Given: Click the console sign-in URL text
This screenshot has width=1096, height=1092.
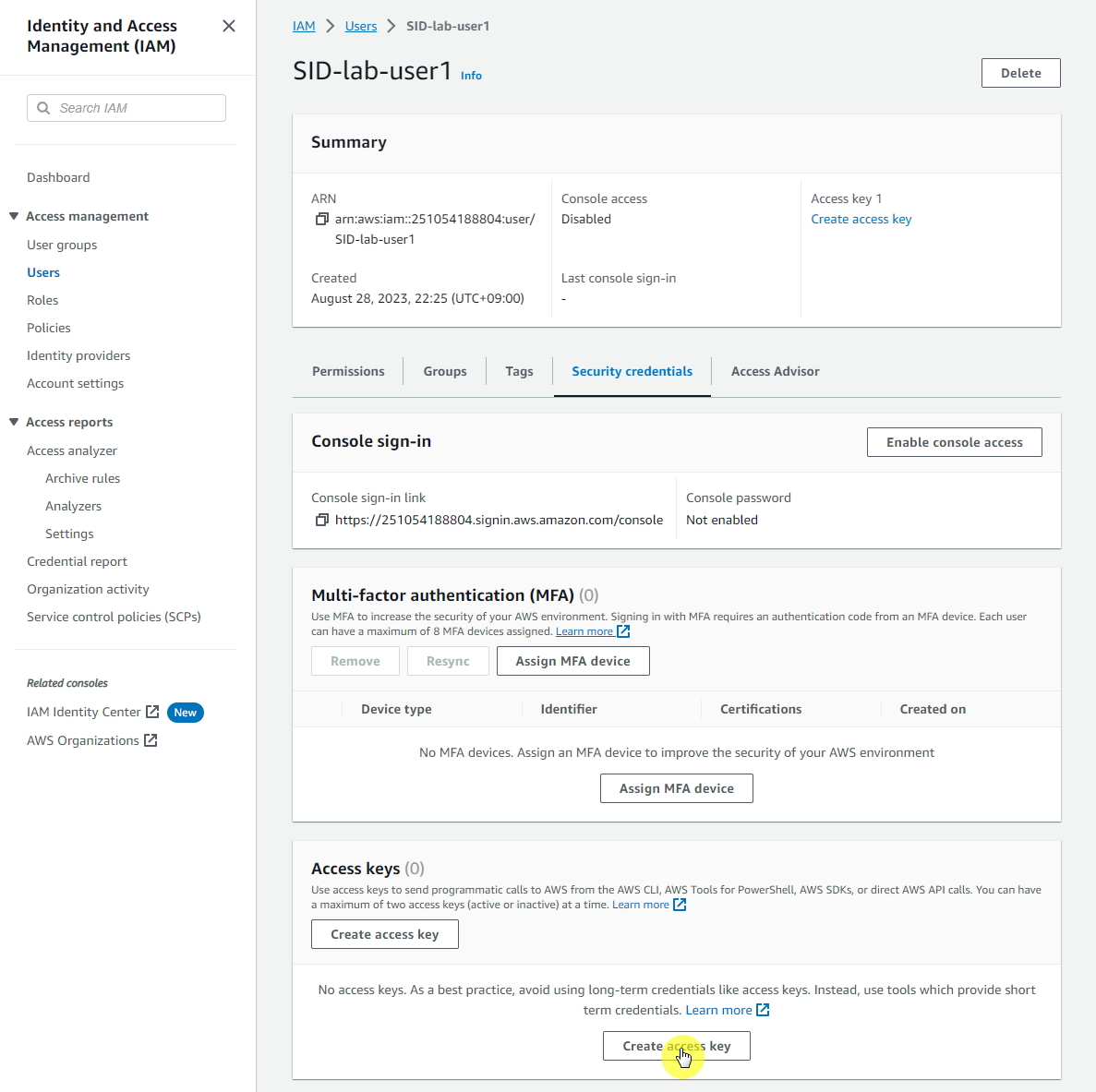Looking at the screenshot, I should click(x=500, y=520).
